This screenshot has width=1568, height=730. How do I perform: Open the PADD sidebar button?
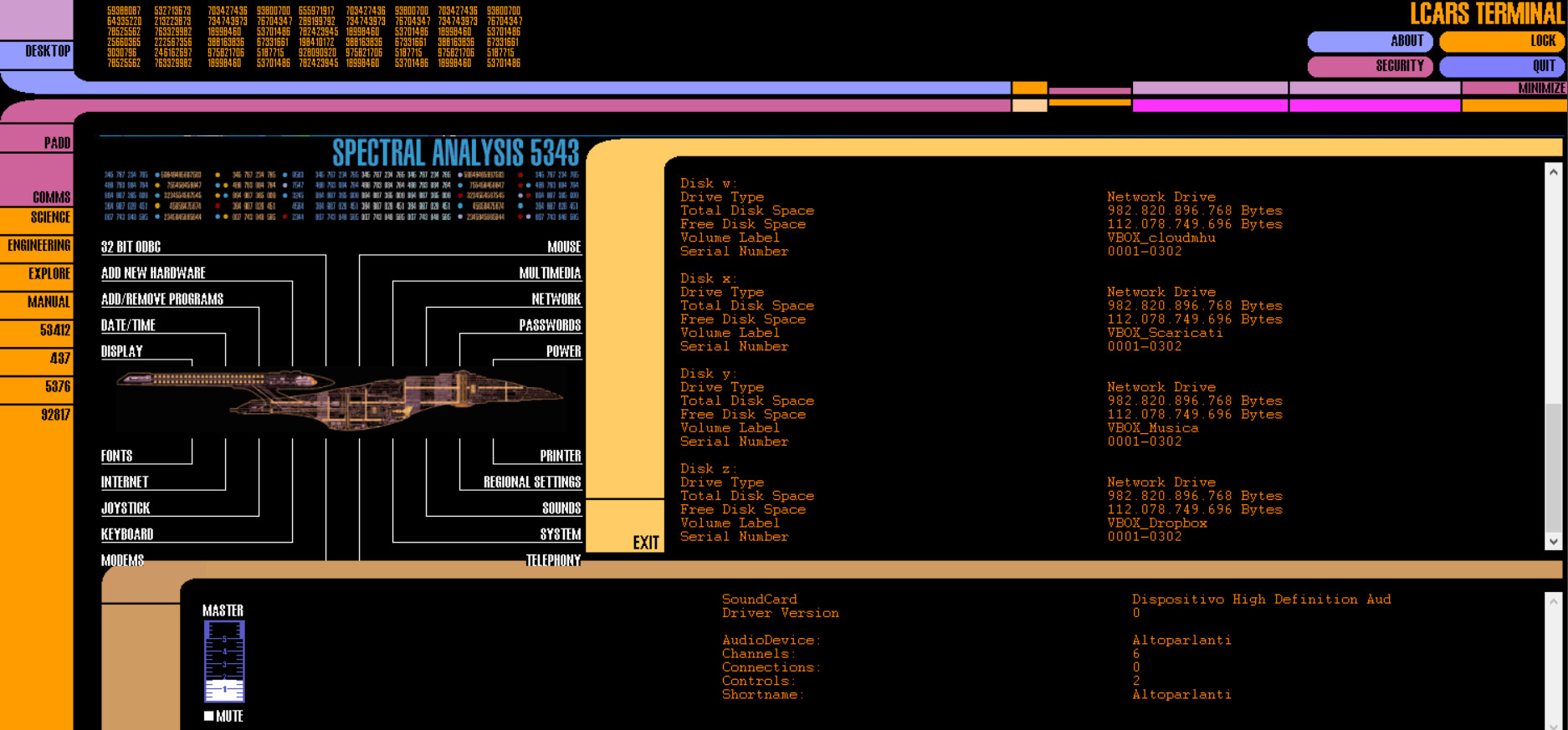click(x=36, y=139)
